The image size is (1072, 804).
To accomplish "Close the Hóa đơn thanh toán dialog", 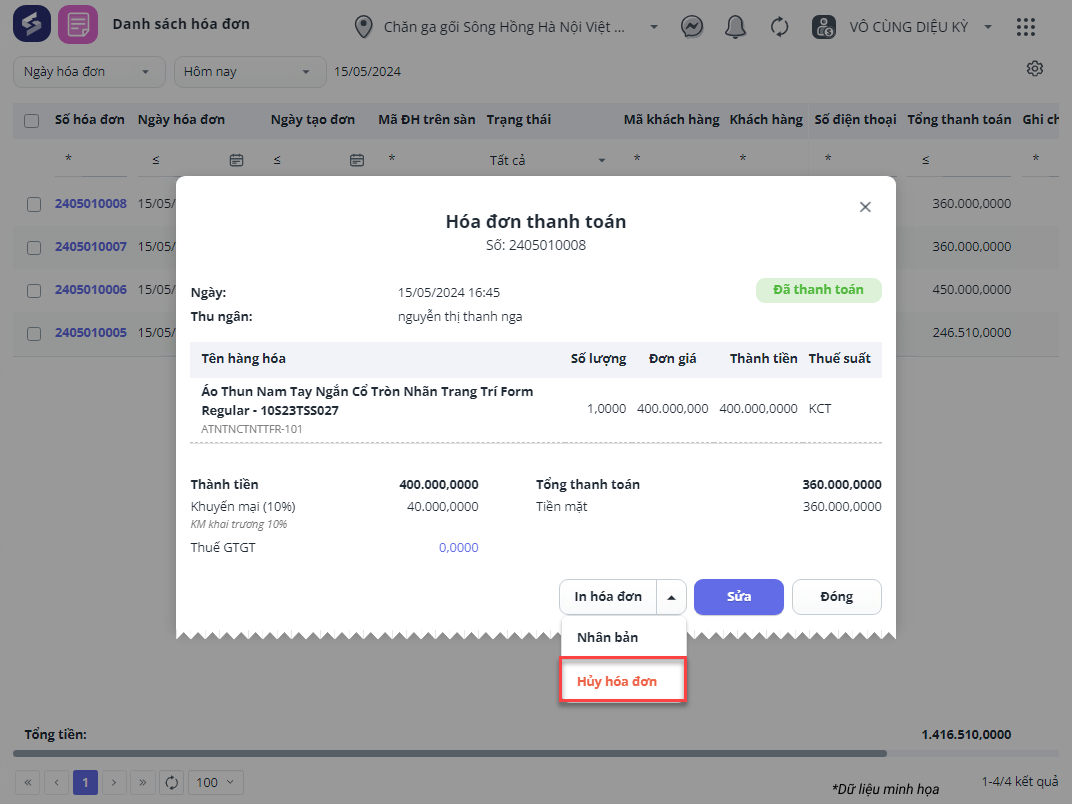I will [865, 207].
